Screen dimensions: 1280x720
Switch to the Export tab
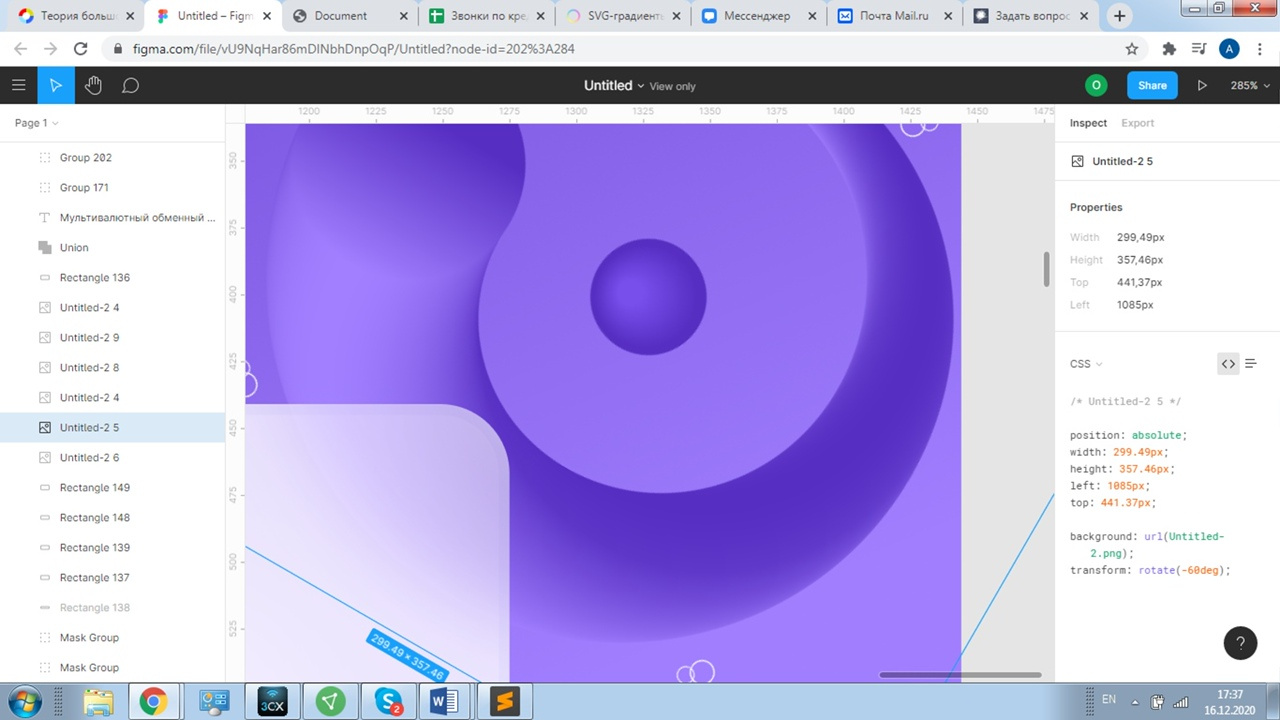point(1137,123)
